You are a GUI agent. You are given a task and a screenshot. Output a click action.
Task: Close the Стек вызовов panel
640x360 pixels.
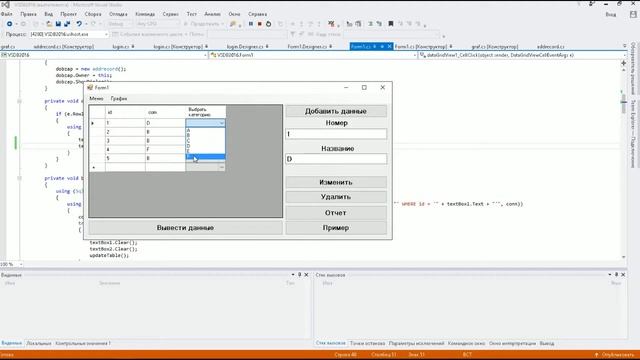[623, 275]
